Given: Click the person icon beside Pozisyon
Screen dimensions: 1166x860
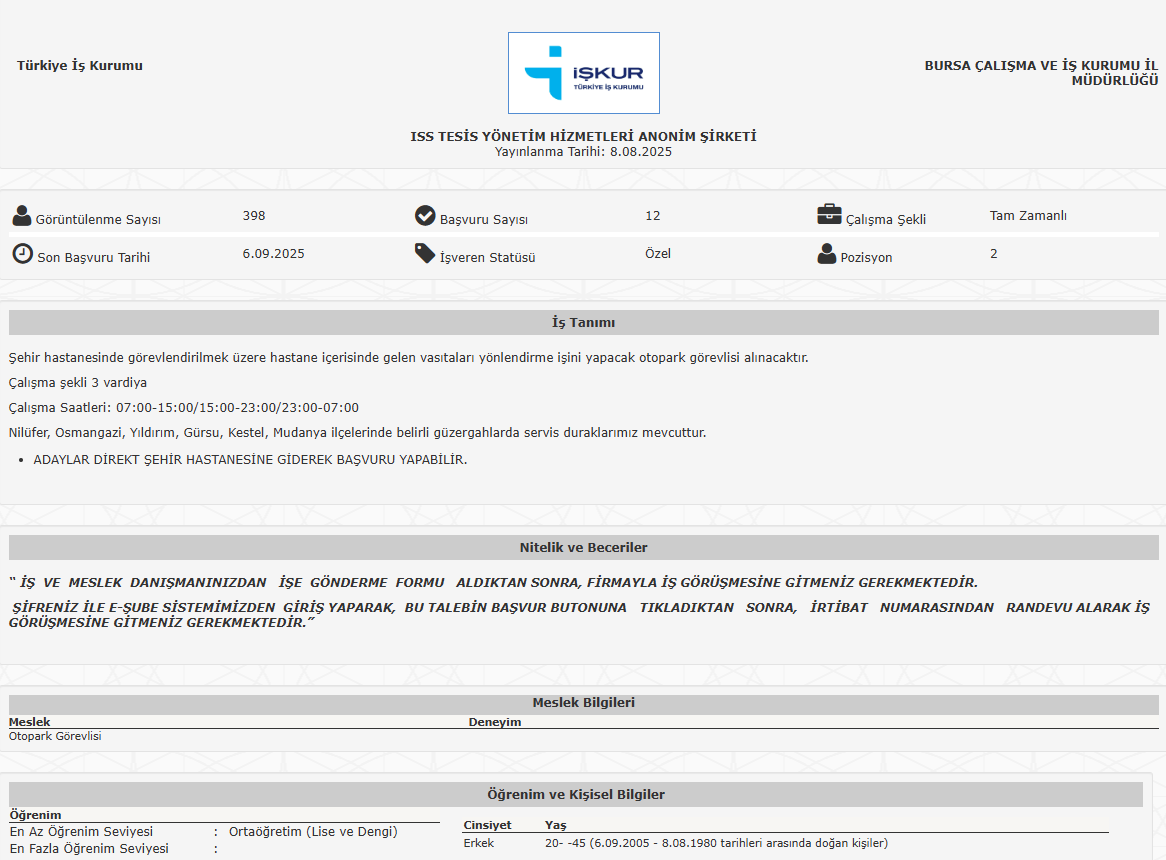Looking at the screenshot, I should (827, 253).
